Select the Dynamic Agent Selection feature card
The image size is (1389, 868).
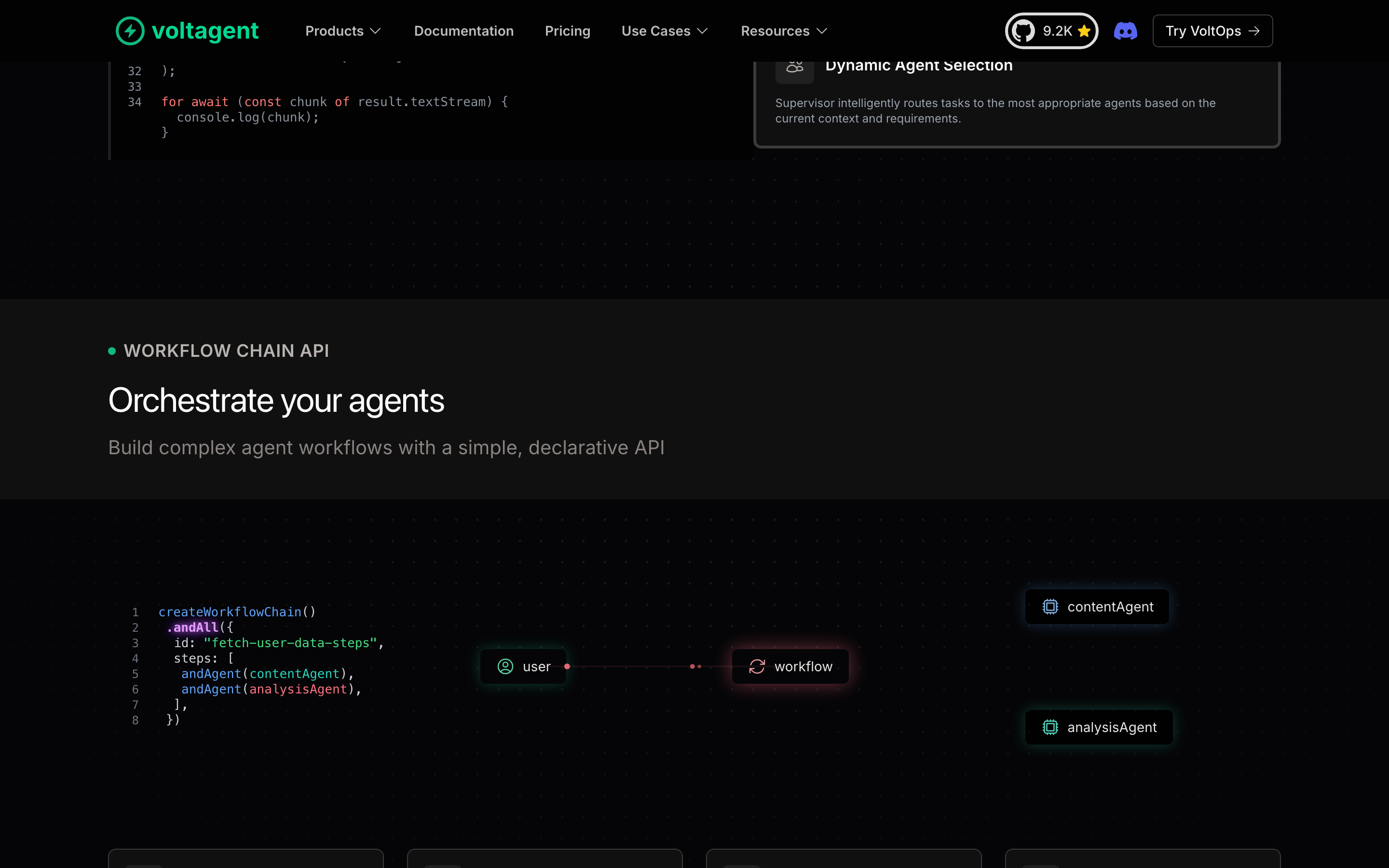1017,103
